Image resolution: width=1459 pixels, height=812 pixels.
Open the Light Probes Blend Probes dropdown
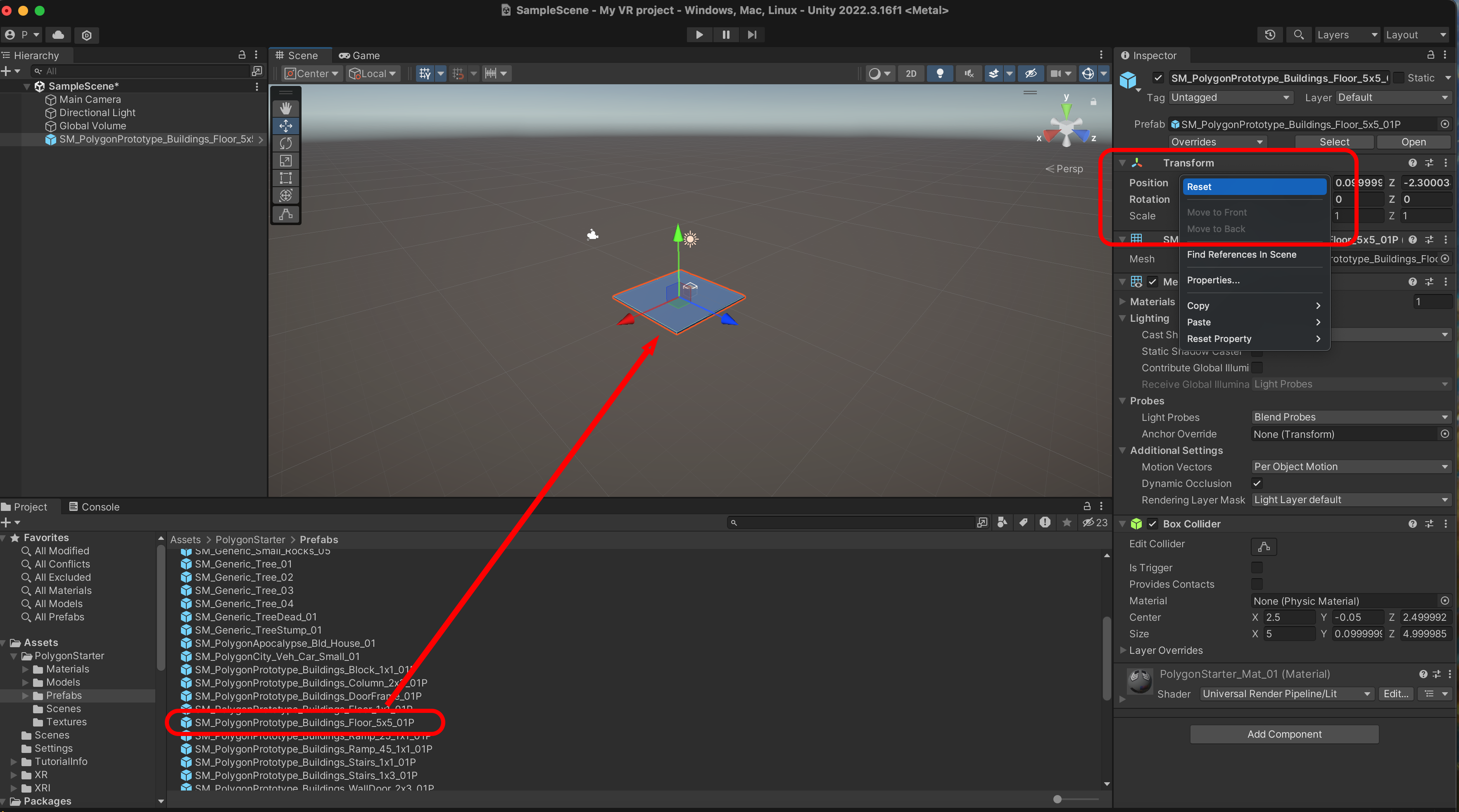point(1350,417)
